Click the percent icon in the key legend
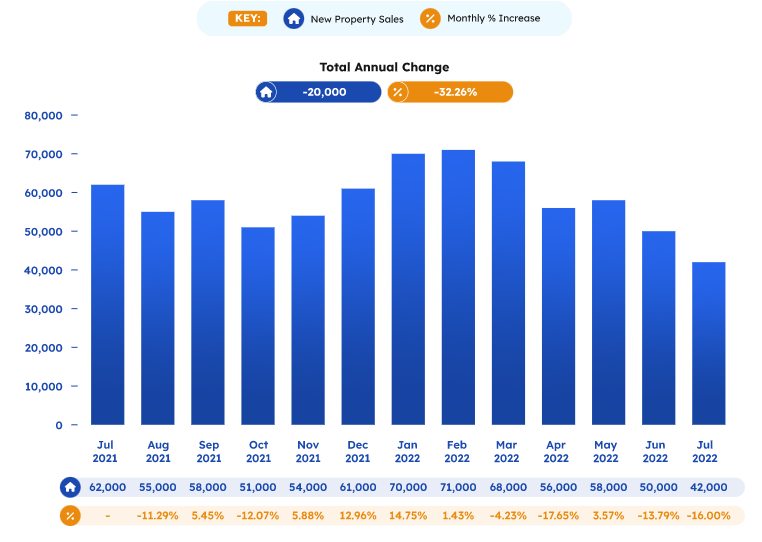The image size is (762, 542). pos(430,19)
